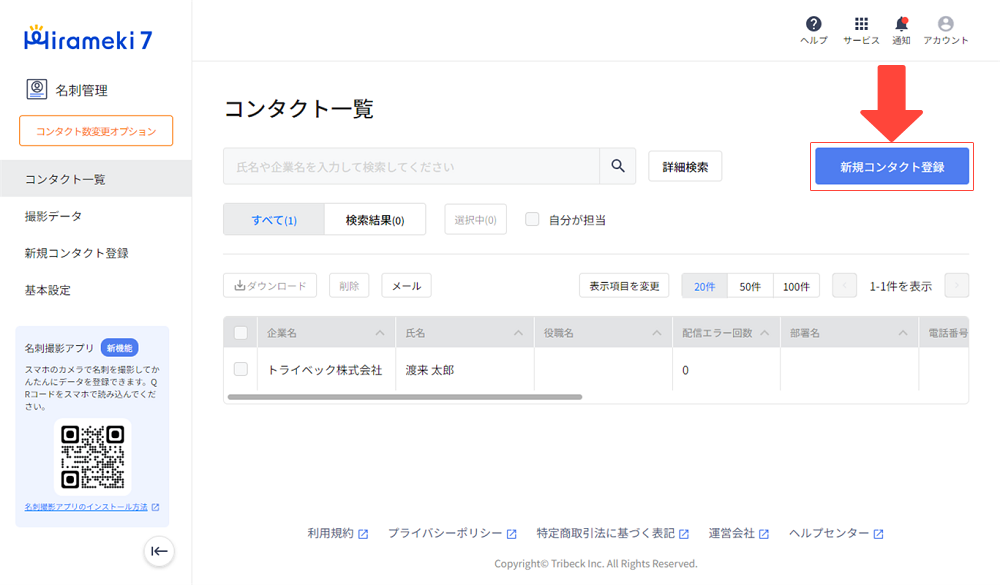Click external link icon beside 利用規約
Image resolution: width=1000 pixels, height=585 pixels.
point(363,534)
